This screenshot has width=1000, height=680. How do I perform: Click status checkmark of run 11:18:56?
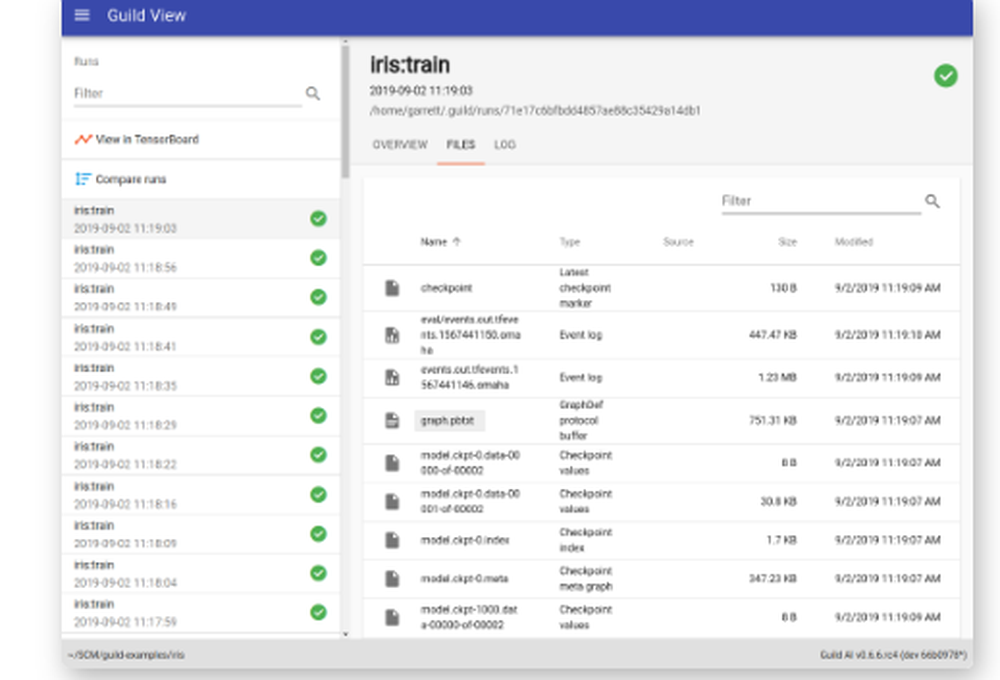coord(318,258)
